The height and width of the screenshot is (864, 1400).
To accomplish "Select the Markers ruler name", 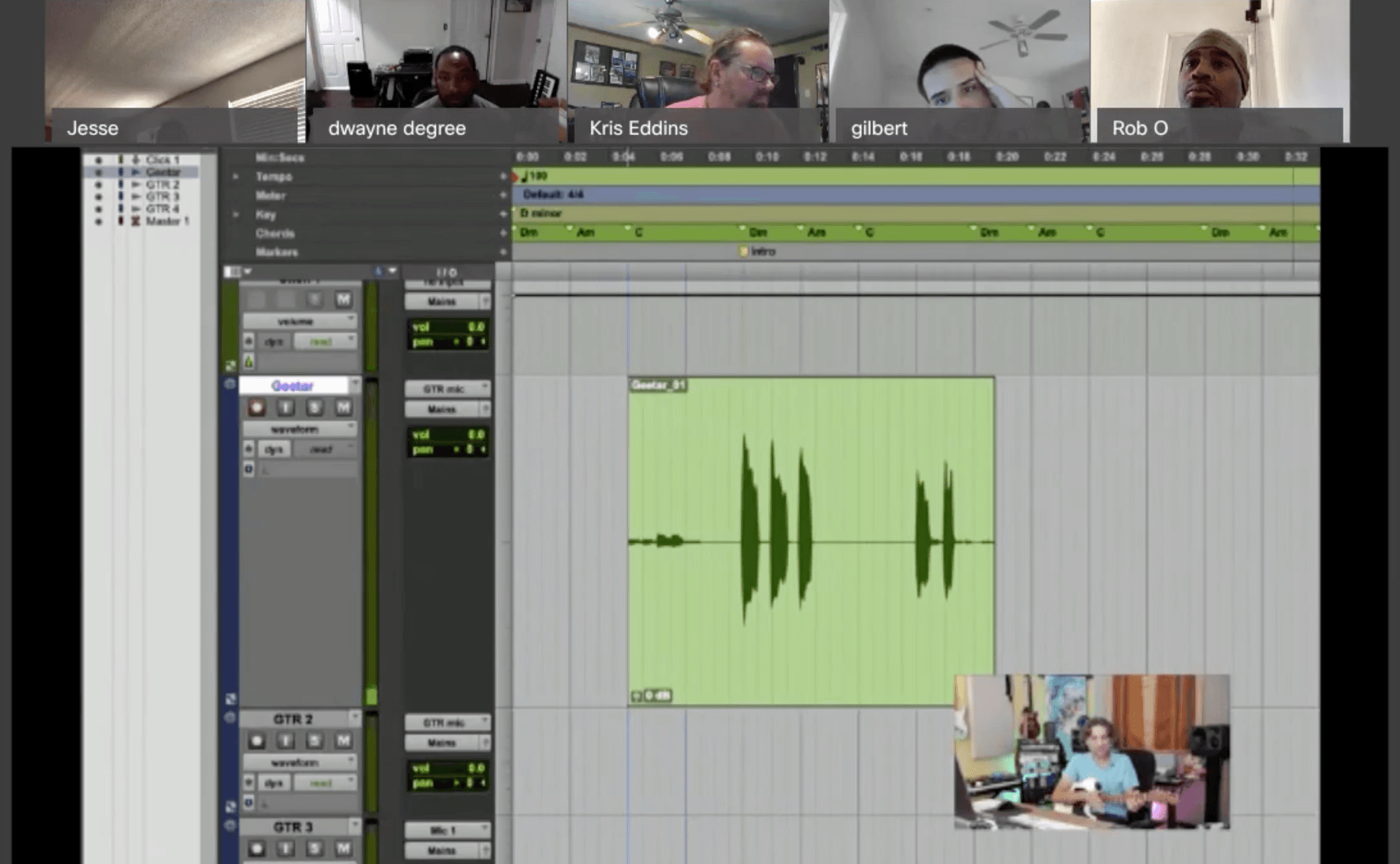I will [276, 252].
